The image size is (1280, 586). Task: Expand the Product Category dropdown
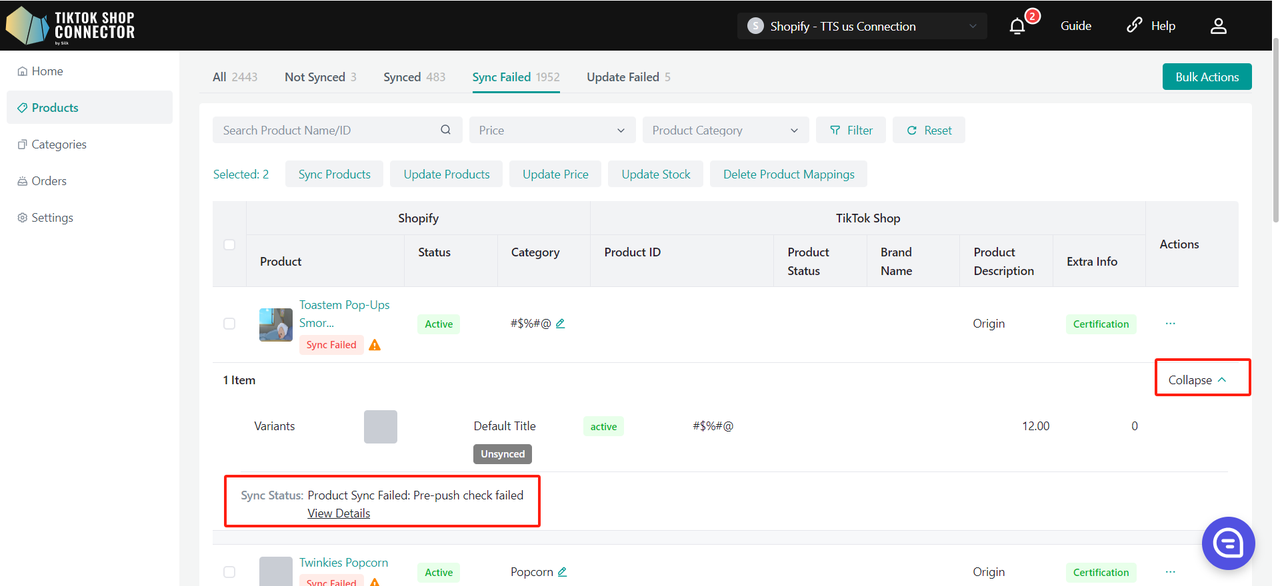(725, 130)
